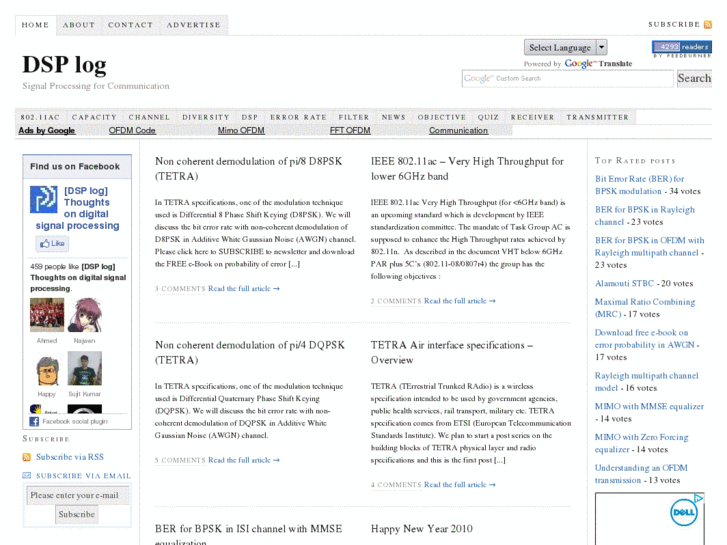Open the pi/4 DQPSK (TETRA) article title
The height and width of the screenshot is (545, 727).
click(x=250, y=353)
